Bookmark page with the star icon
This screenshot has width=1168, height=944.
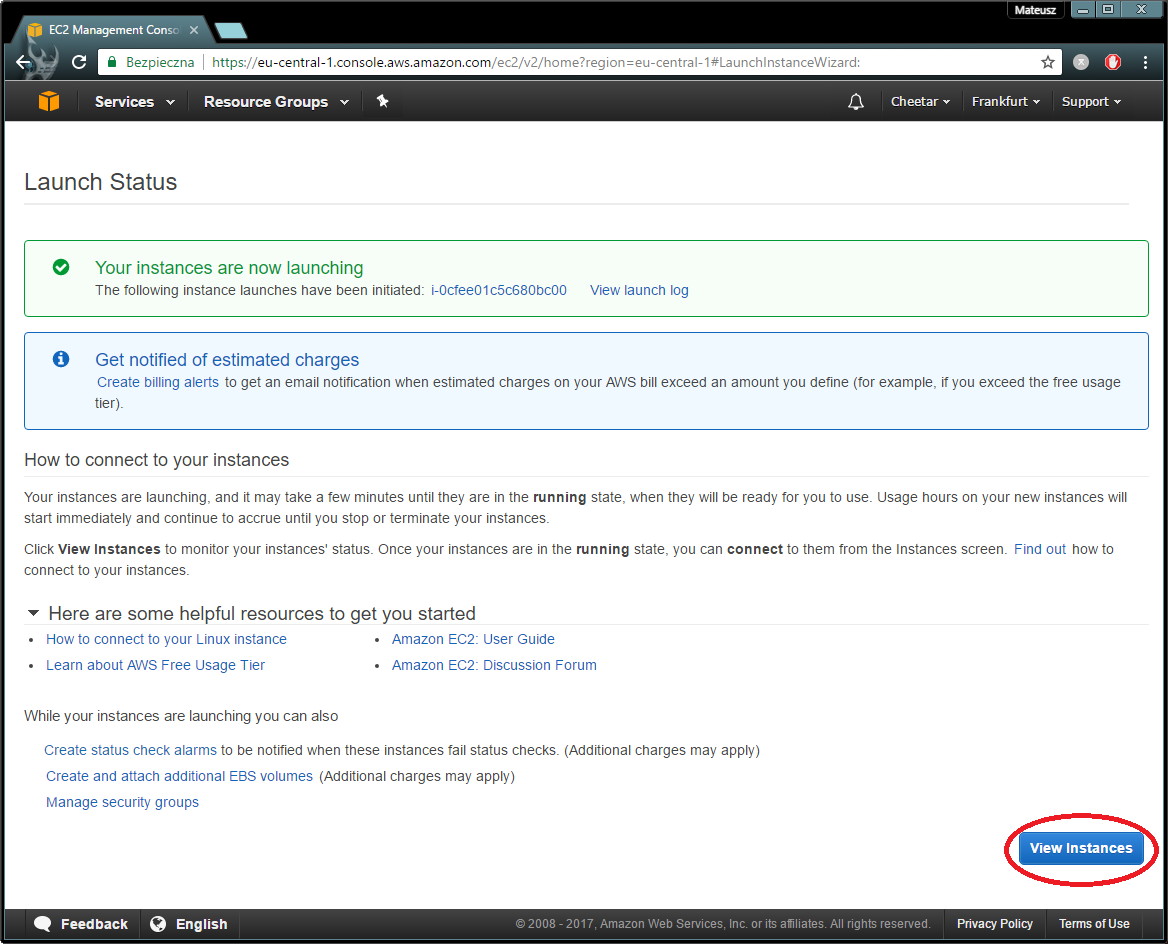[1047, 62]
